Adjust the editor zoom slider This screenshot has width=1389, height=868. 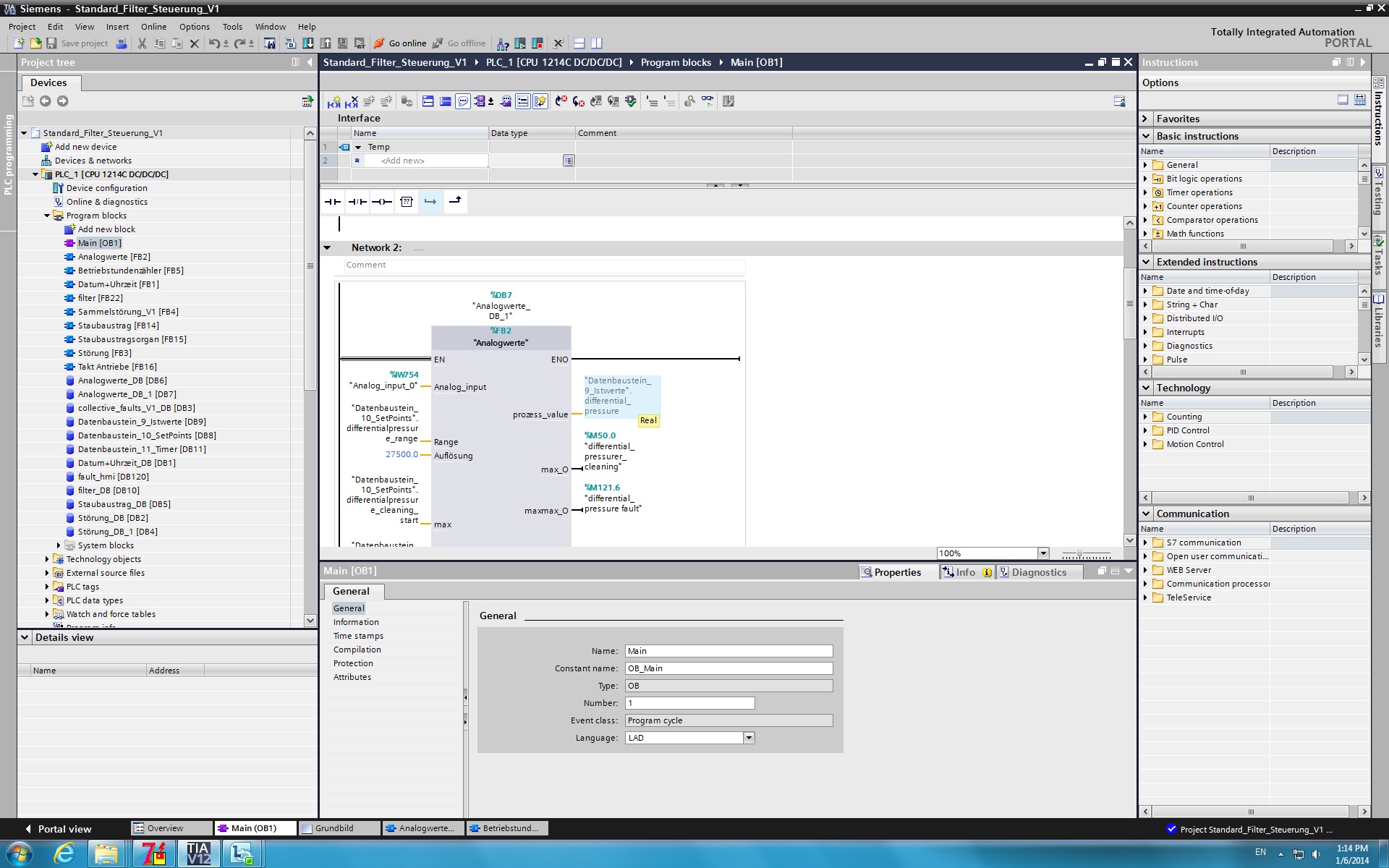pyautogui.click(x=1079, y=554)
